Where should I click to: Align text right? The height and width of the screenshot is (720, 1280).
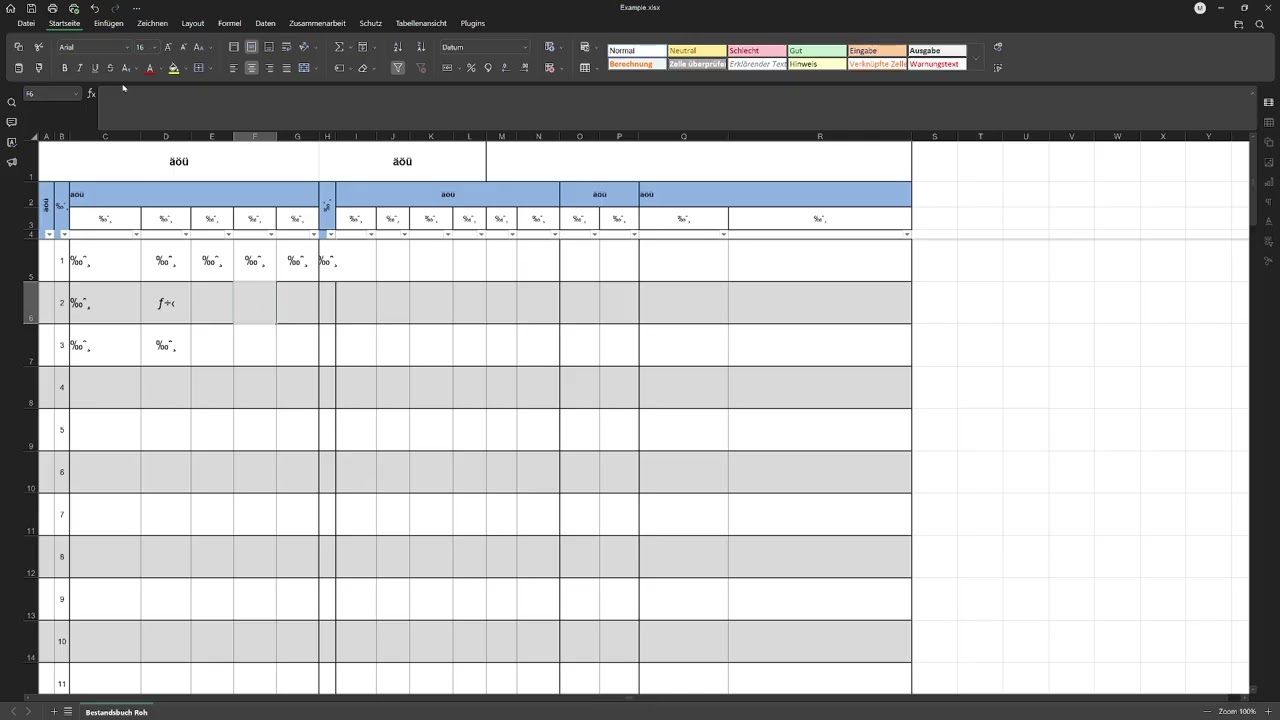[x=269, y=68]
